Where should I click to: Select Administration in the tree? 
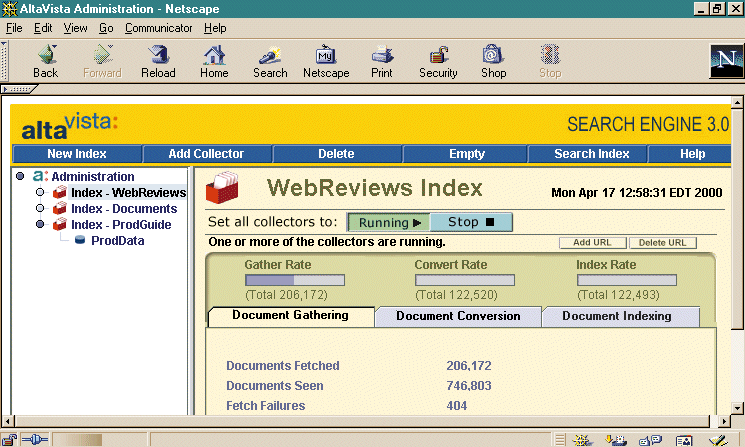(93, 177)
